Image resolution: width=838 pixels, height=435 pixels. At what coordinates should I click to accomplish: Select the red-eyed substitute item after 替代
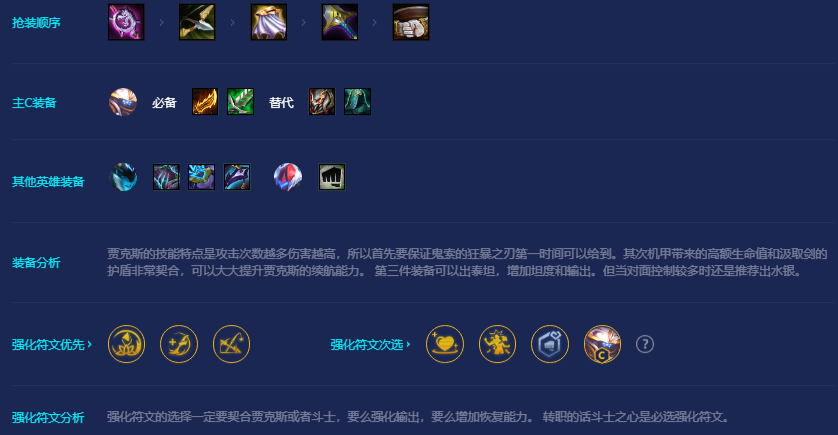pyautogui.click(x=322, y=102)
